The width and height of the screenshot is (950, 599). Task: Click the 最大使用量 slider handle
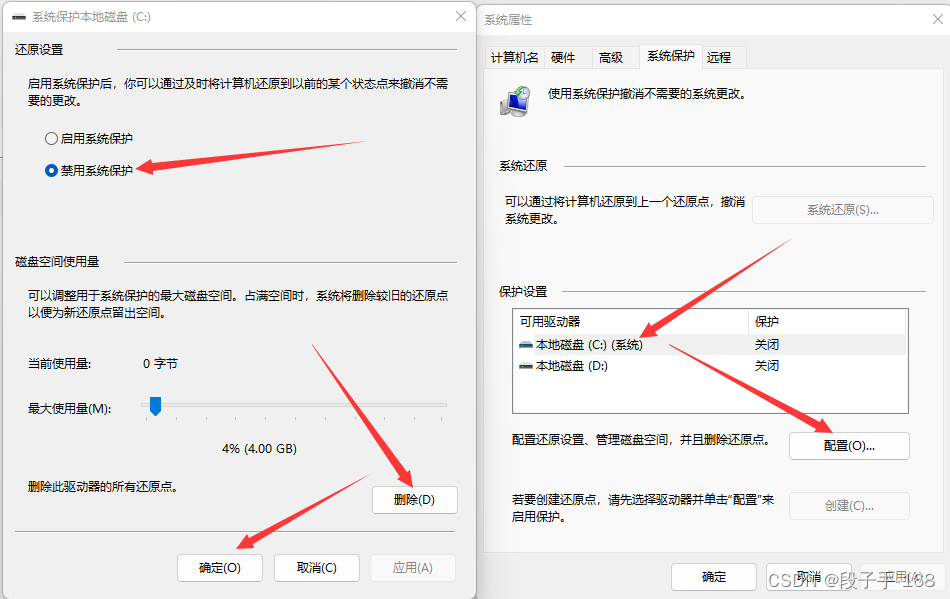click(156, 407)
